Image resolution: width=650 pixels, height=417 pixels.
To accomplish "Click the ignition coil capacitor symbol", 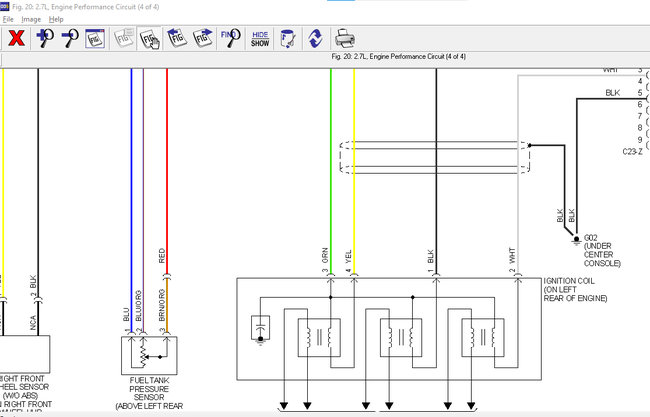I will [x=260, y=329].
